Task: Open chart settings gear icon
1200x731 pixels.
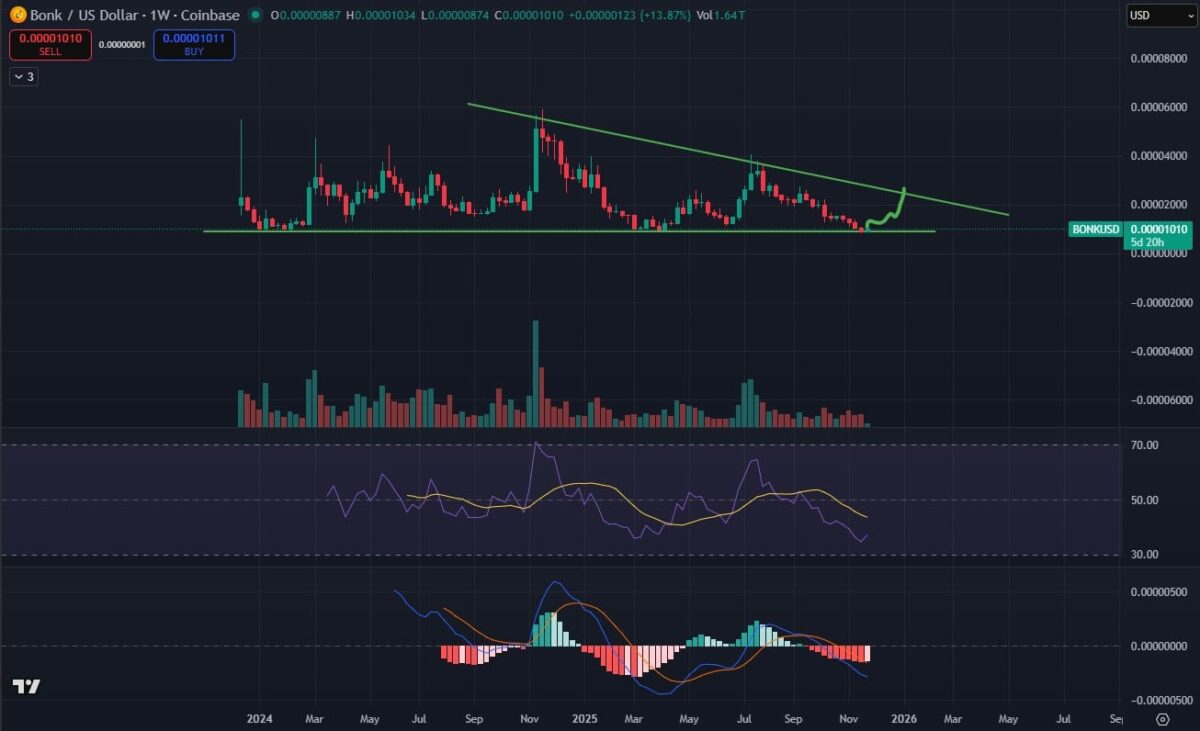Action: pyautogui.click(x=1162, y=718)
